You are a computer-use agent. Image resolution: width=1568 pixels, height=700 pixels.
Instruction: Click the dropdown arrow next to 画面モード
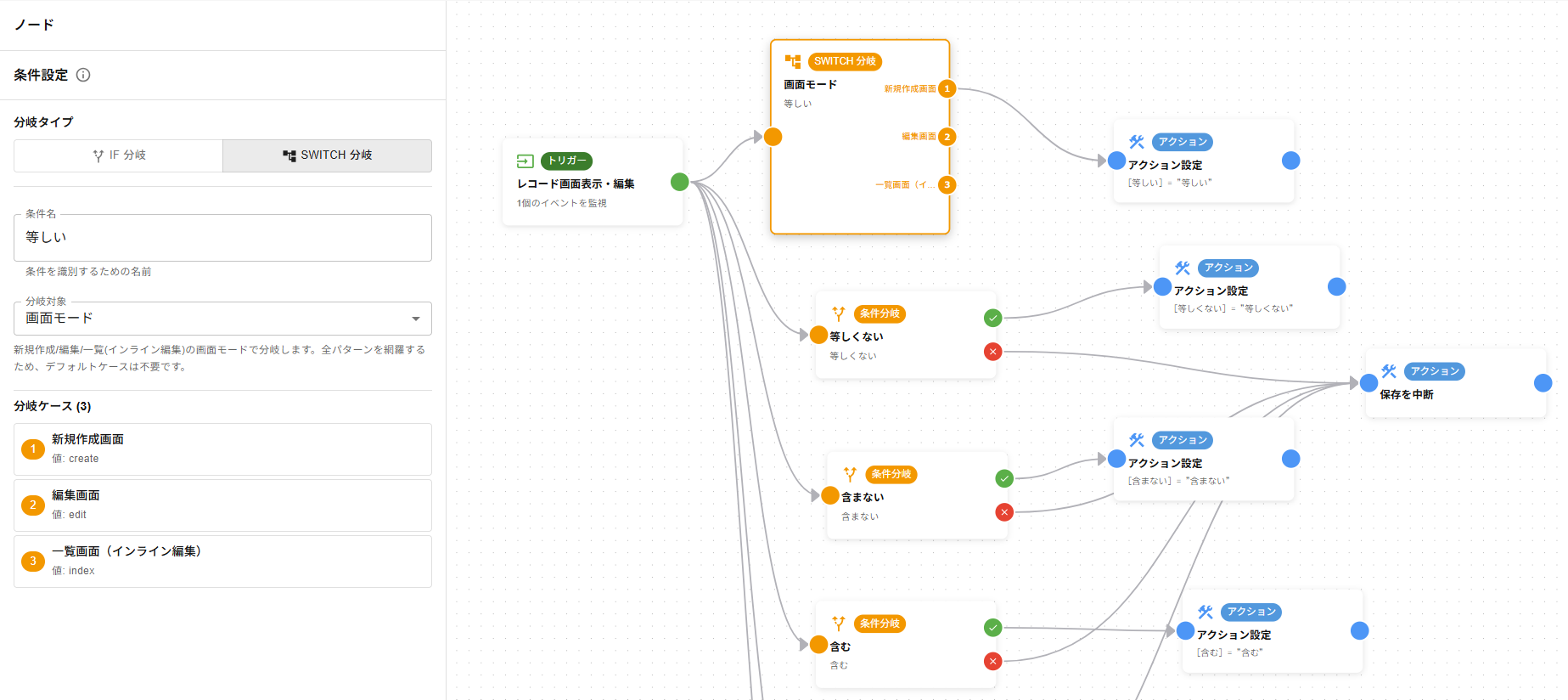pos(416,319)
